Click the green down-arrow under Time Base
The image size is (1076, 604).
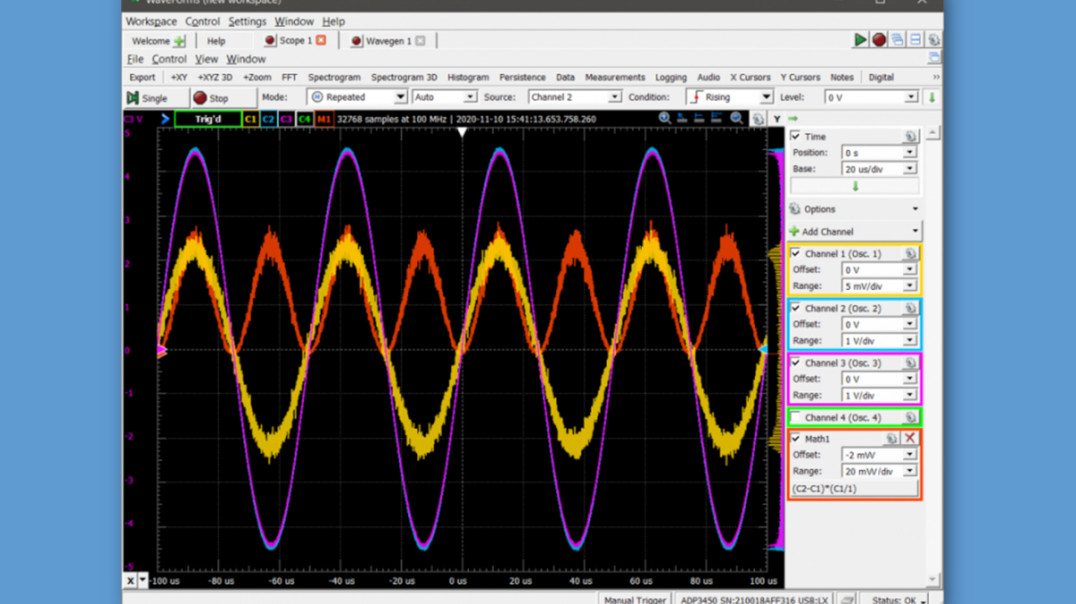click(855, 186)
